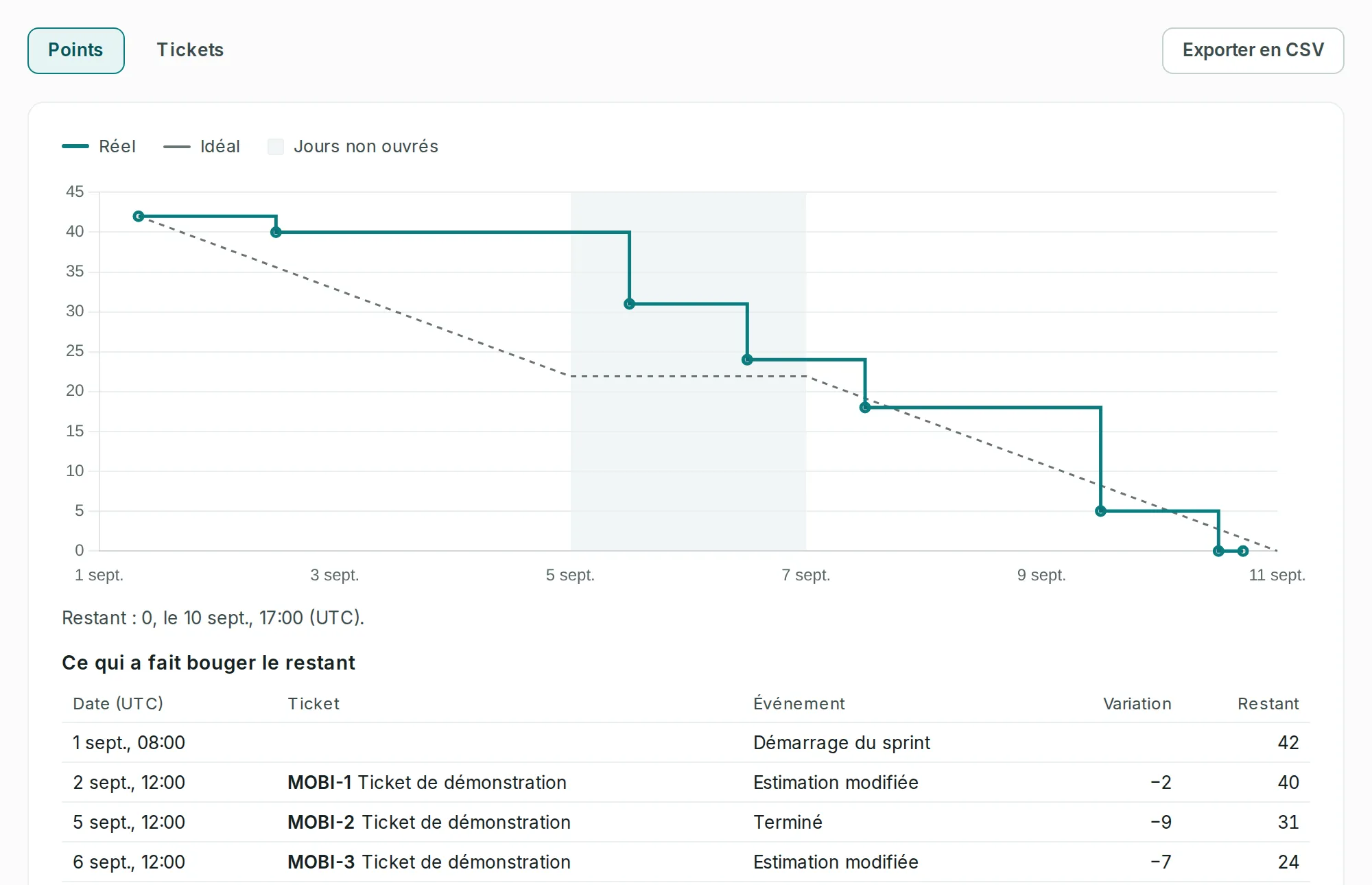This screenshot has width=1372, height=885.
Task: Click the −7 variation value
Action: (x=1161, y=862)
